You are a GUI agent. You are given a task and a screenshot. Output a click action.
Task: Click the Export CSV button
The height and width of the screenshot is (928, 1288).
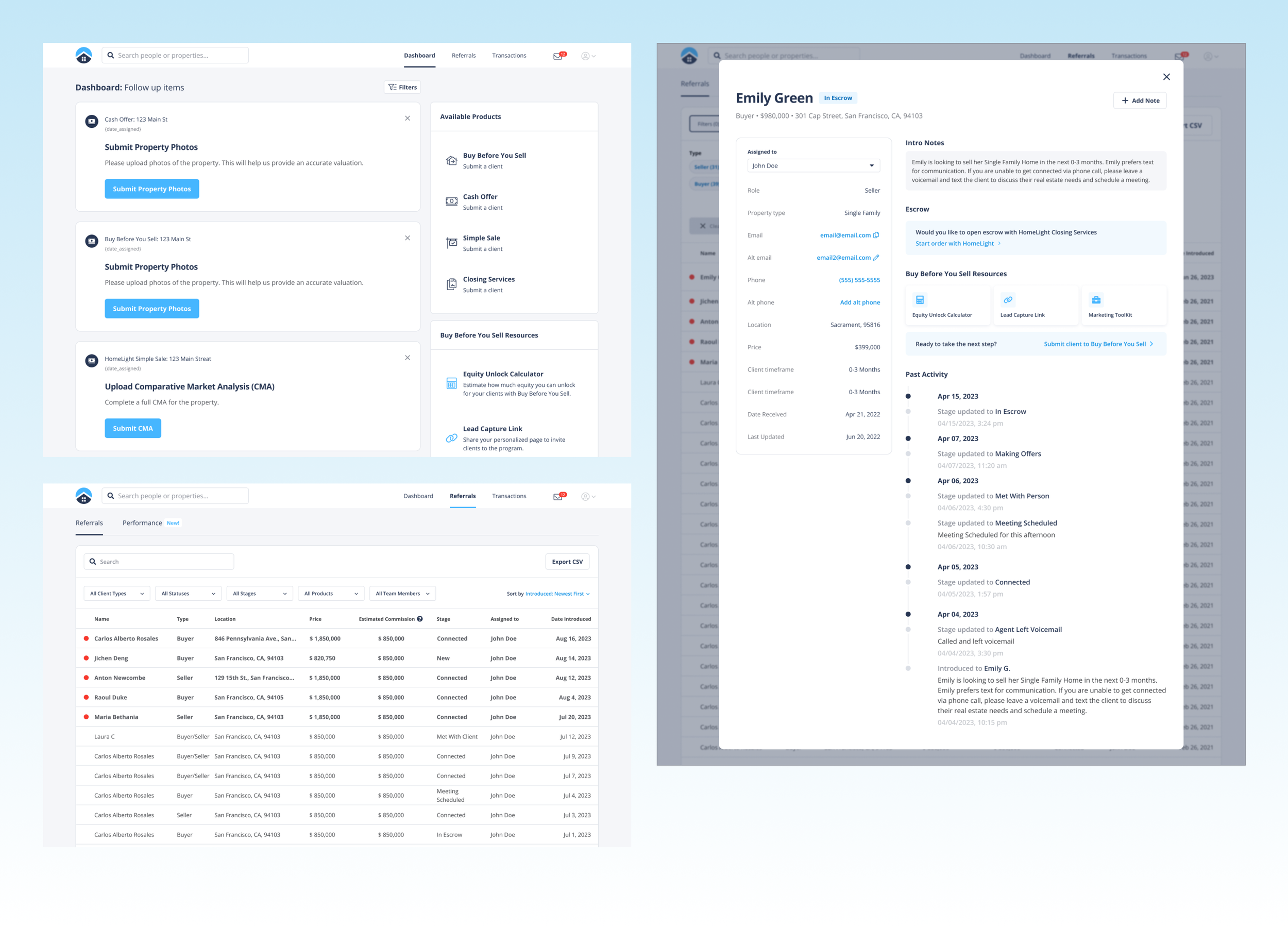[567, 562]
